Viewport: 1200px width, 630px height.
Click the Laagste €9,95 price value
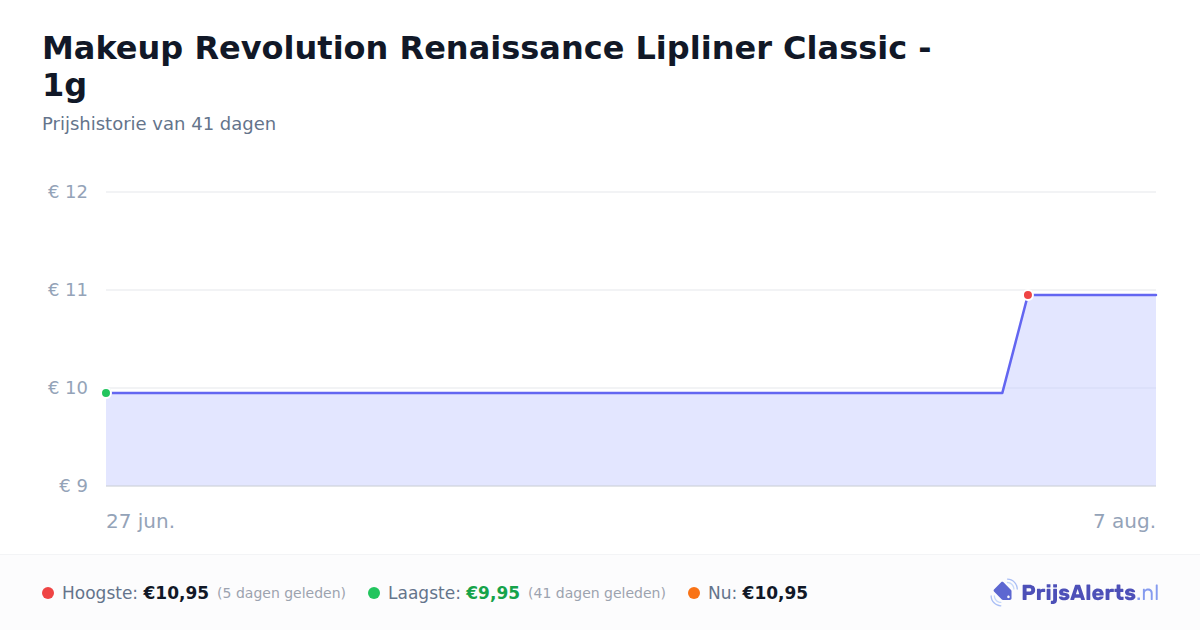pos(493,593)
